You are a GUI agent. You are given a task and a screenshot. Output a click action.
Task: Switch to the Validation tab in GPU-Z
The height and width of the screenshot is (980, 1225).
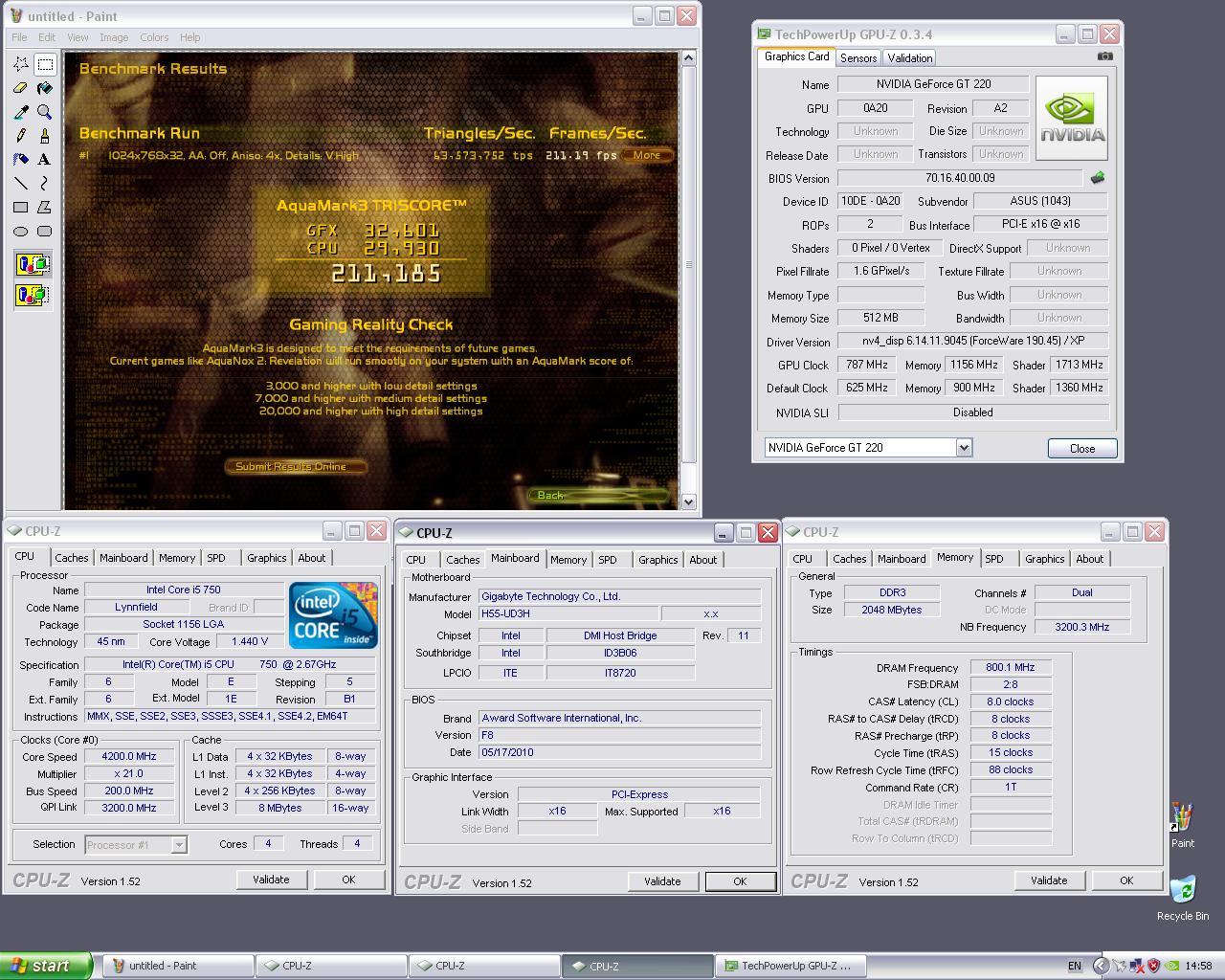pyautogui.click(x=910, y=58)
